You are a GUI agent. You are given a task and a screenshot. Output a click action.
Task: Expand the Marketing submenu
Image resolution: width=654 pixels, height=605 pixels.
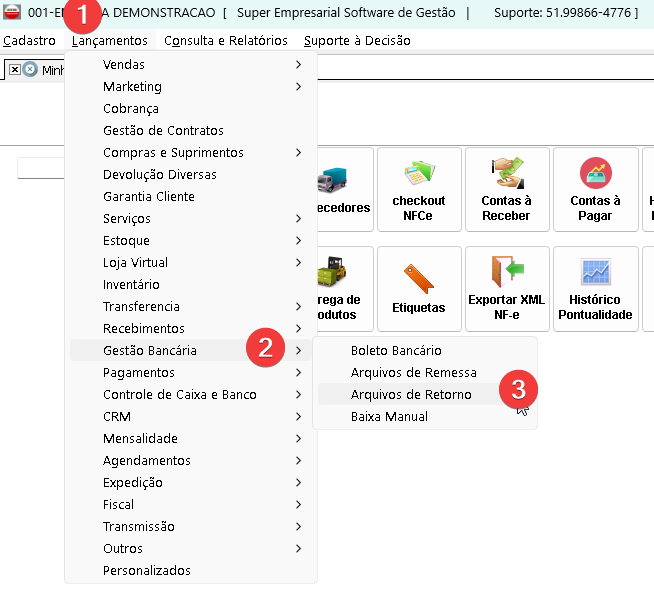click(x=191, y=87)
